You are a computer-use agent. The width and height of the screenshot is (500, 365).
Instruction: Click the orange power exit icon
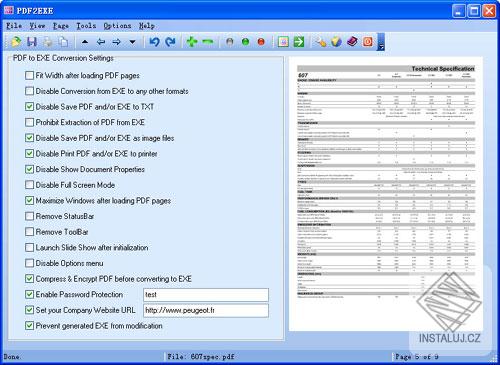(368, 42)
